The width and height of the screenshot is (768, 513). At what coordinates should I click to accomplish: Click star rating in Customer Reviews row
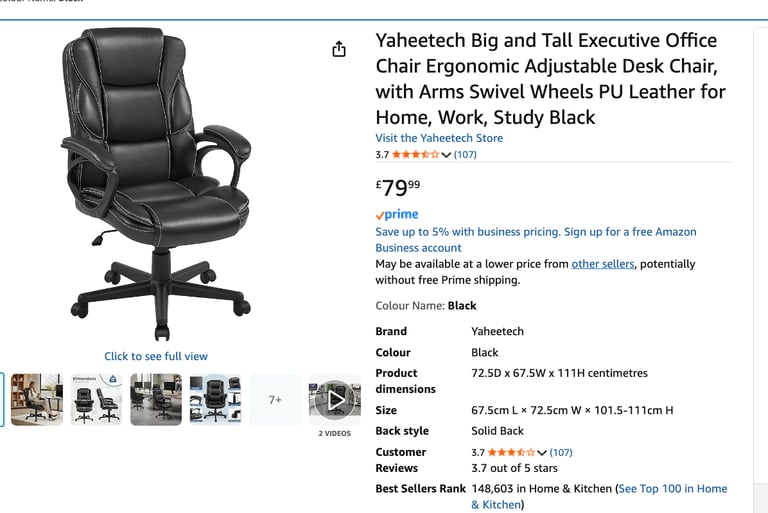pos(511,453)
